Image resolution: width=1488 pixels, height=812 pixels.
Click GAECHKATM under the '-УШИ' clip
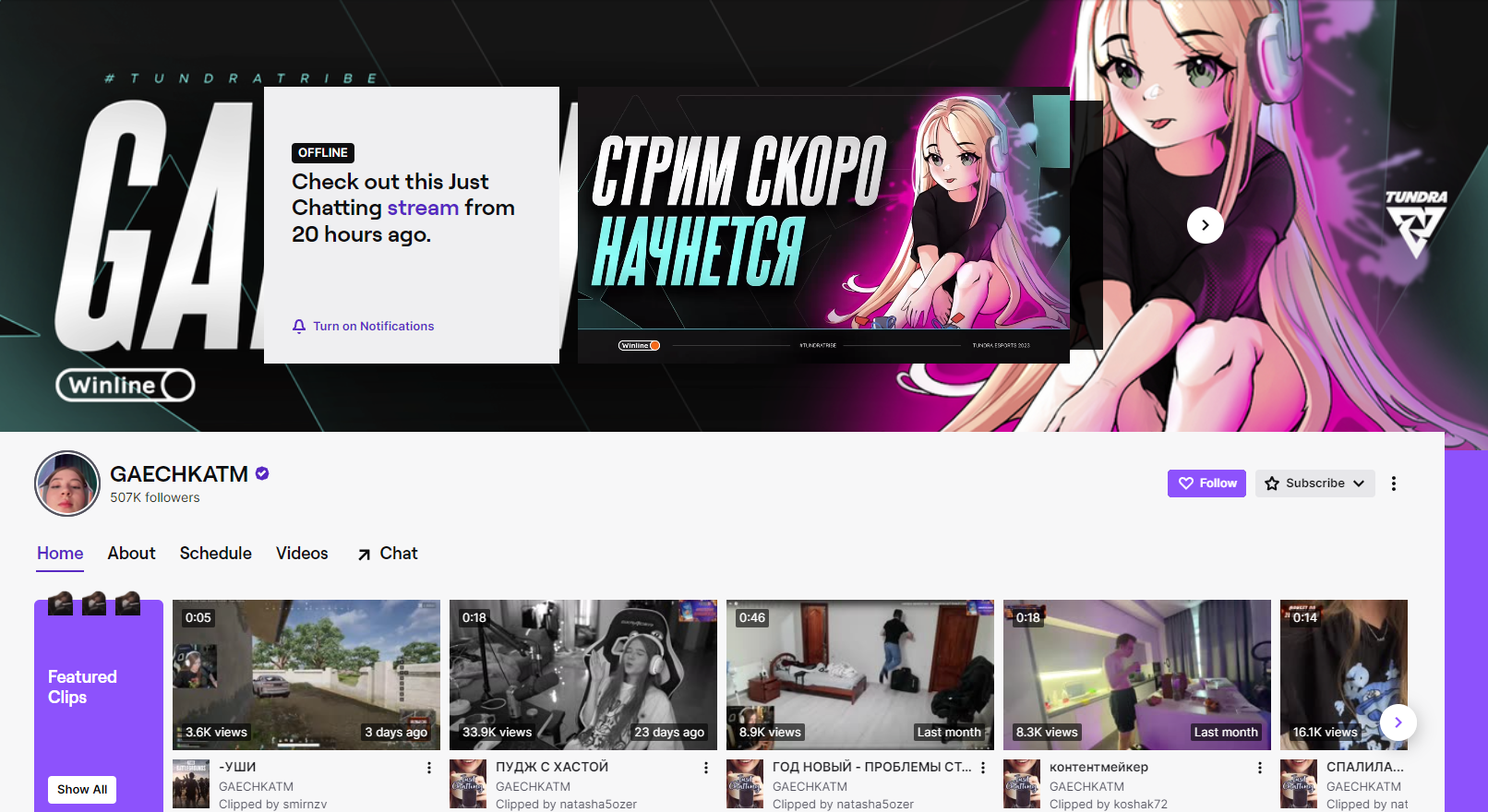(x=256, y=787)
